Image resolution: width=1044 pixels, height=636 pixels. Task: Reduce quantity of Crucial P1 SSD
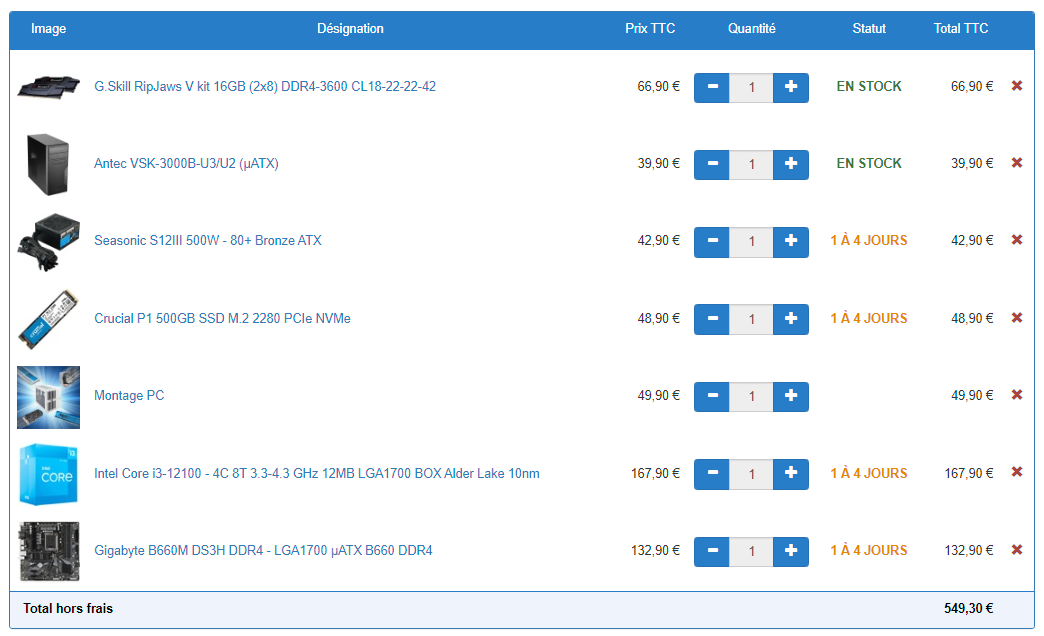pos(712,319)
